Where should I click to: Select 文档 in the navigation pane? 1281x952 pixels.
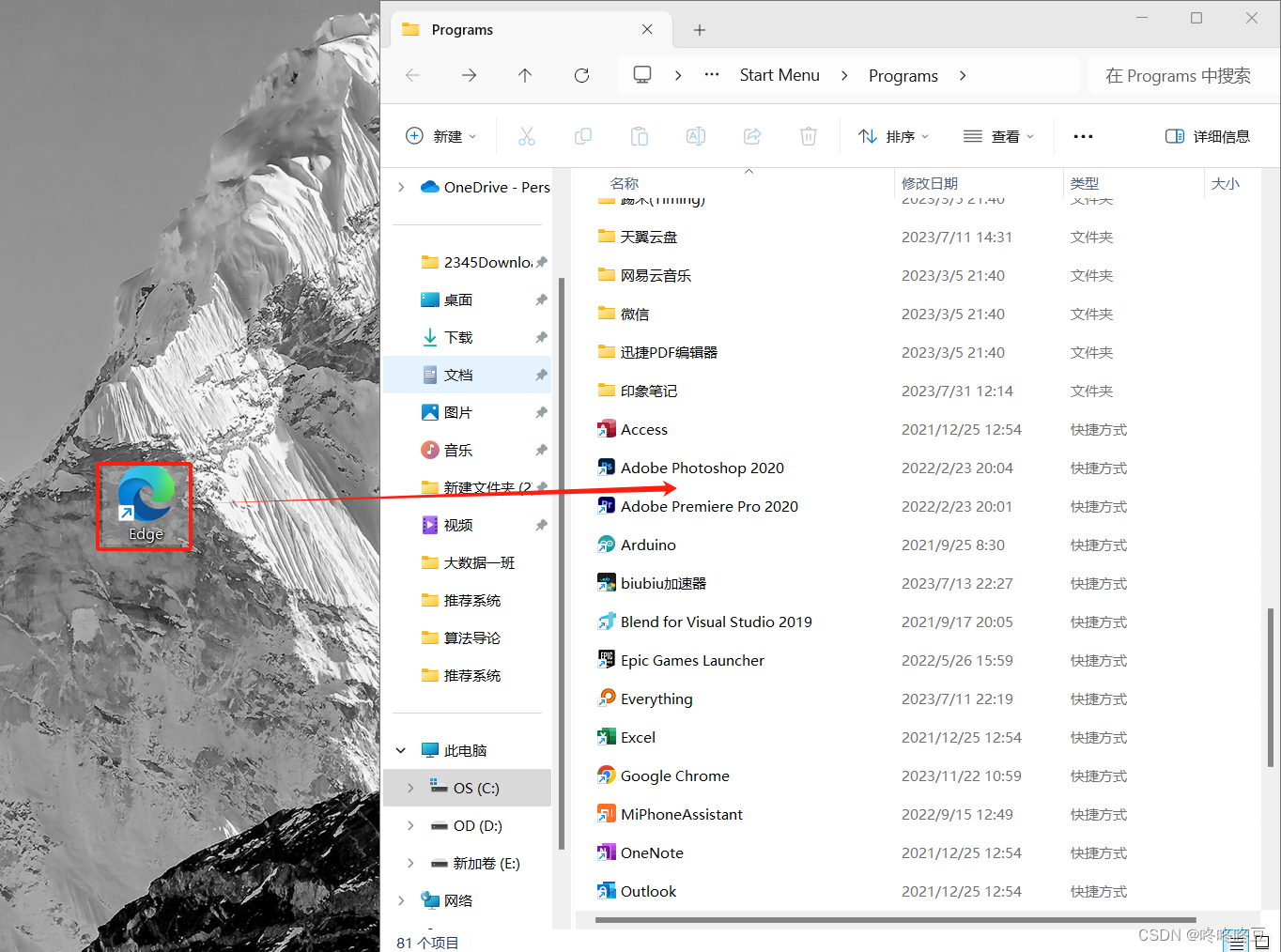click(467, 375)
